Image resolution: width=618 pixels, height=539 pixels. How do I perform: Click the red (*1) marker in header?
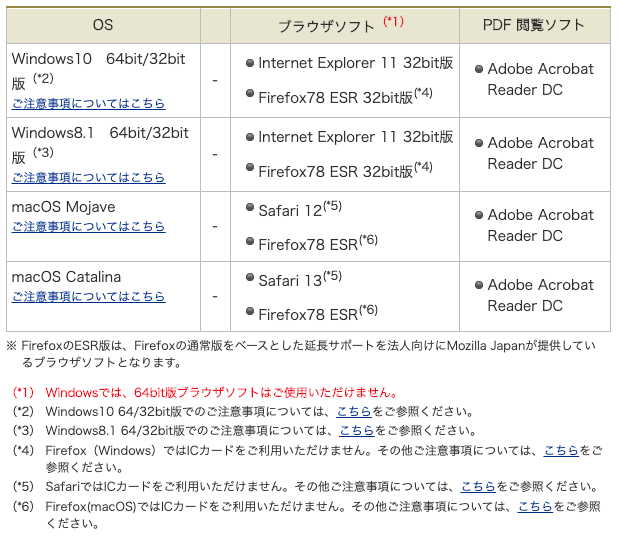(394, 21)
